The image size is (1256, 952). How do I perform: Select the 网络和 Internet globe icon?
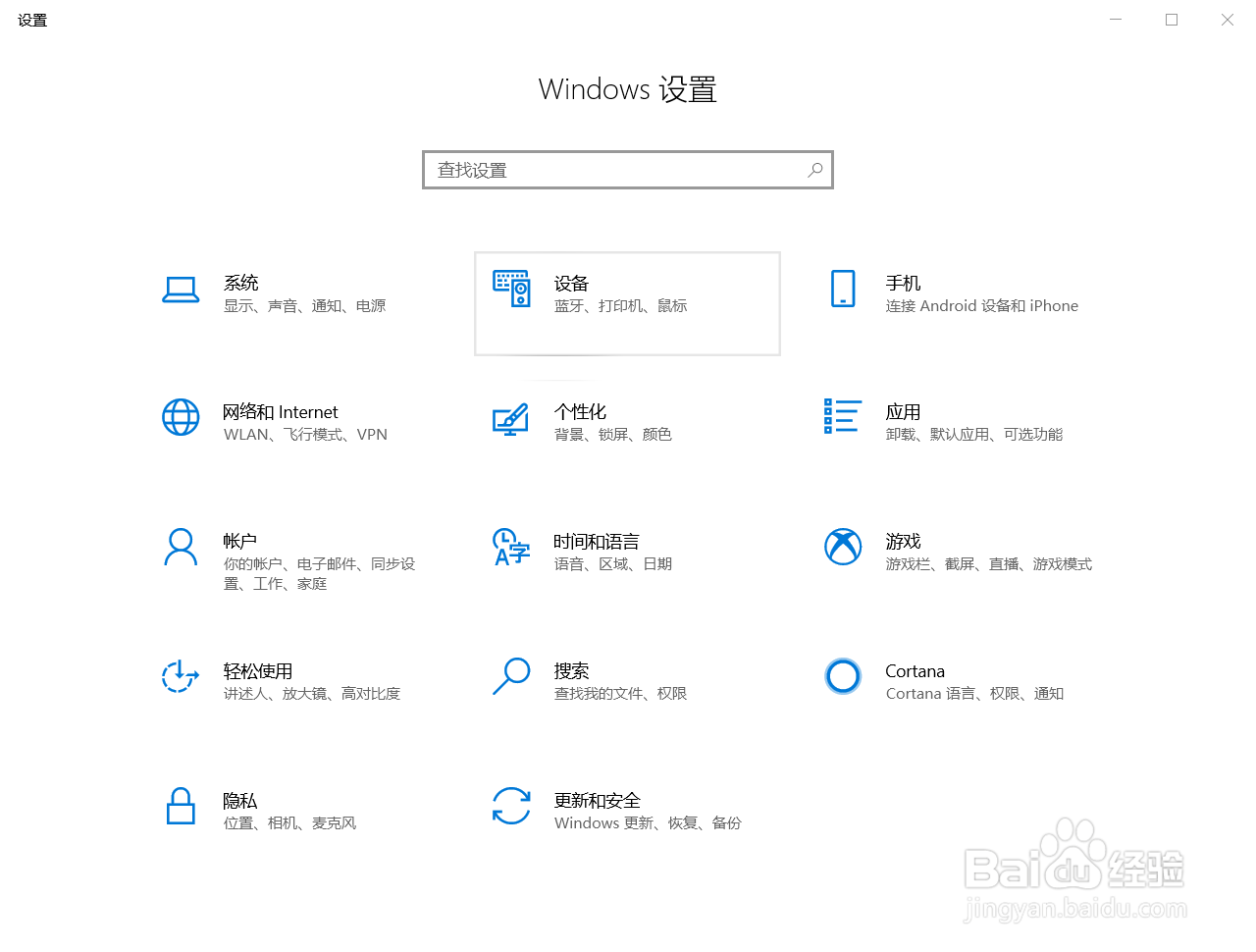click(181, 417)
